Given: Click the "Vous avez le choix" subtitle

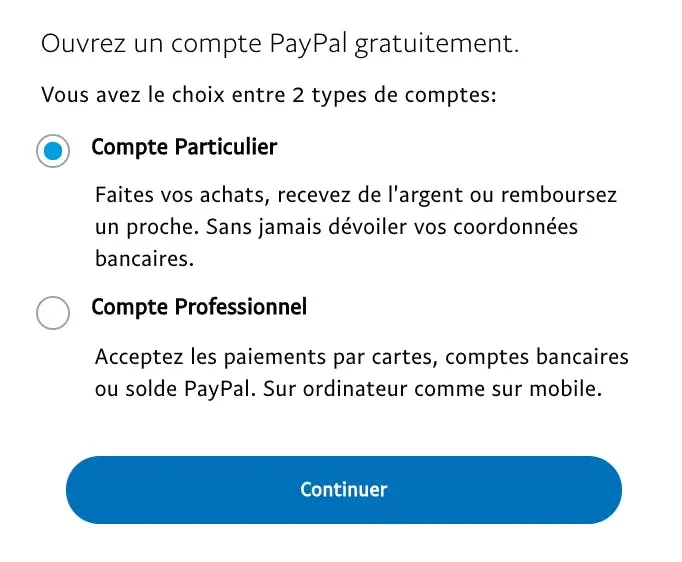Looking at the screenshot, I should pos(269,96).
